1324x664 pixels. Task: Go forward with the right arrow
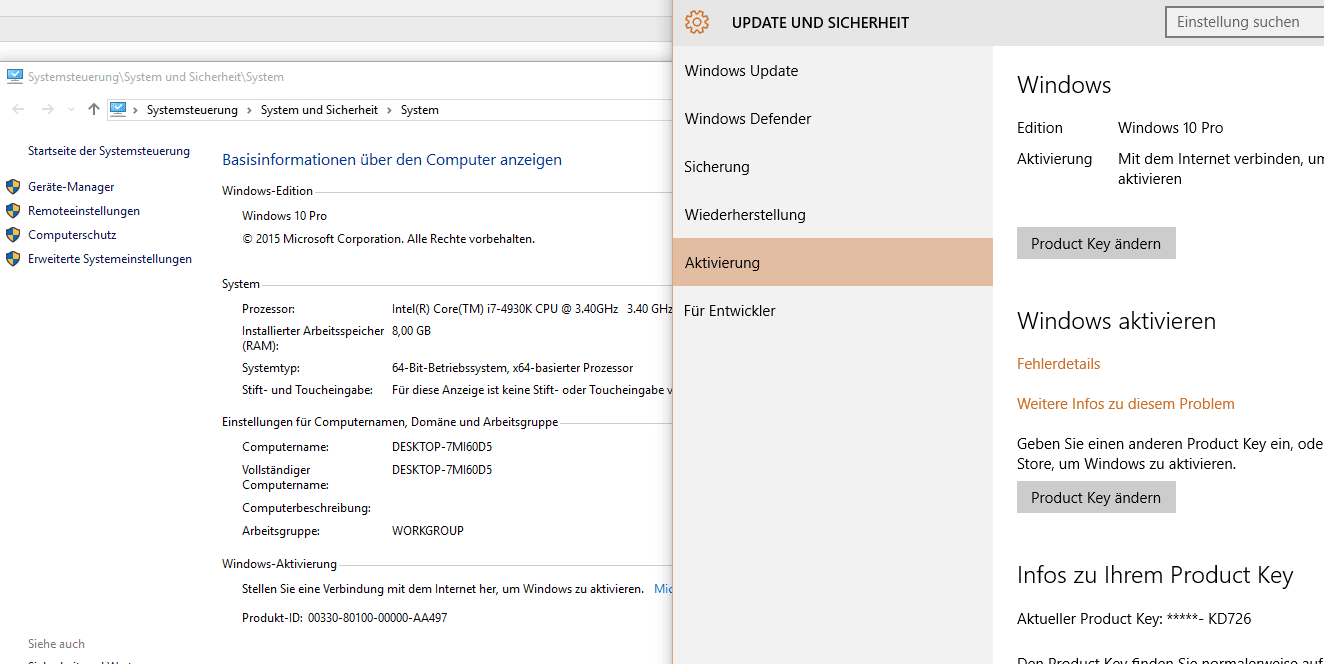pos(47,109)
